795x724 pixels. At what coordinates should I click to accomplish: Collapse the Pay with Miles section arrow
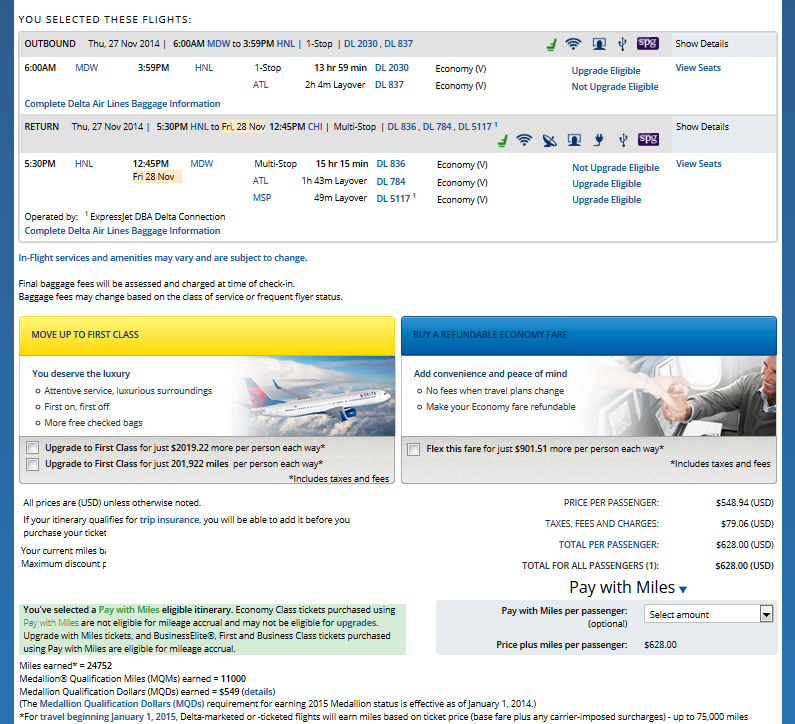[x=683, y=590]
